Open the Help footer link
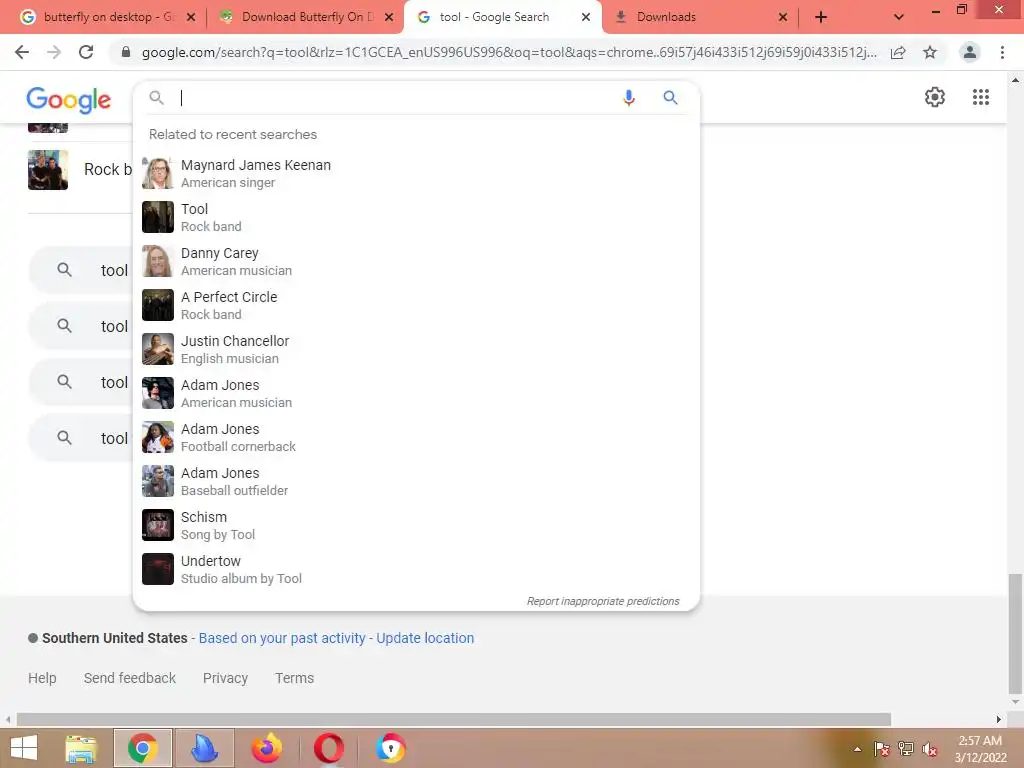This screenshot has height=768, width=1024. pos(42,678)
